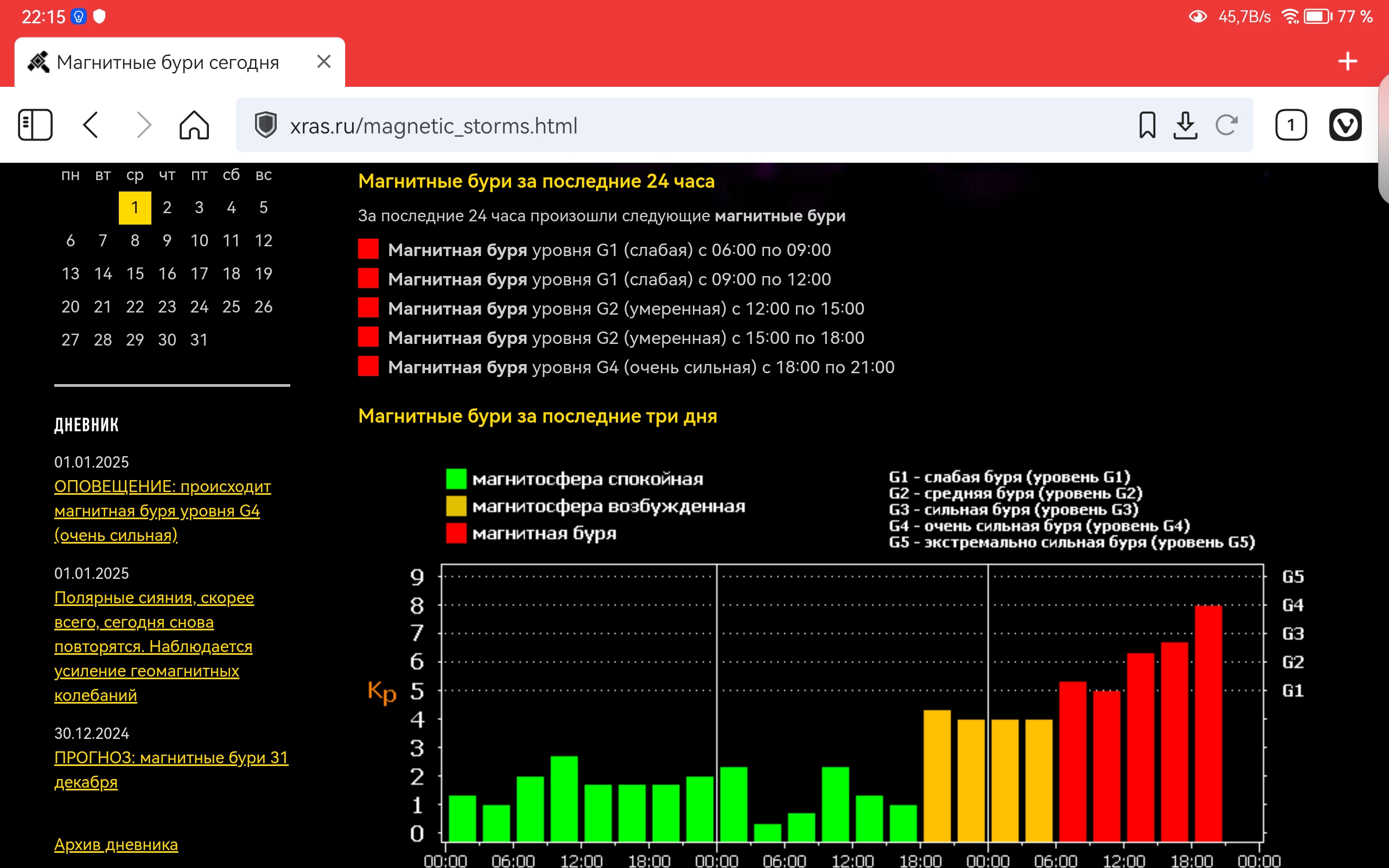
Task: Select day 31 in the calendar
Action: (199, 340)
